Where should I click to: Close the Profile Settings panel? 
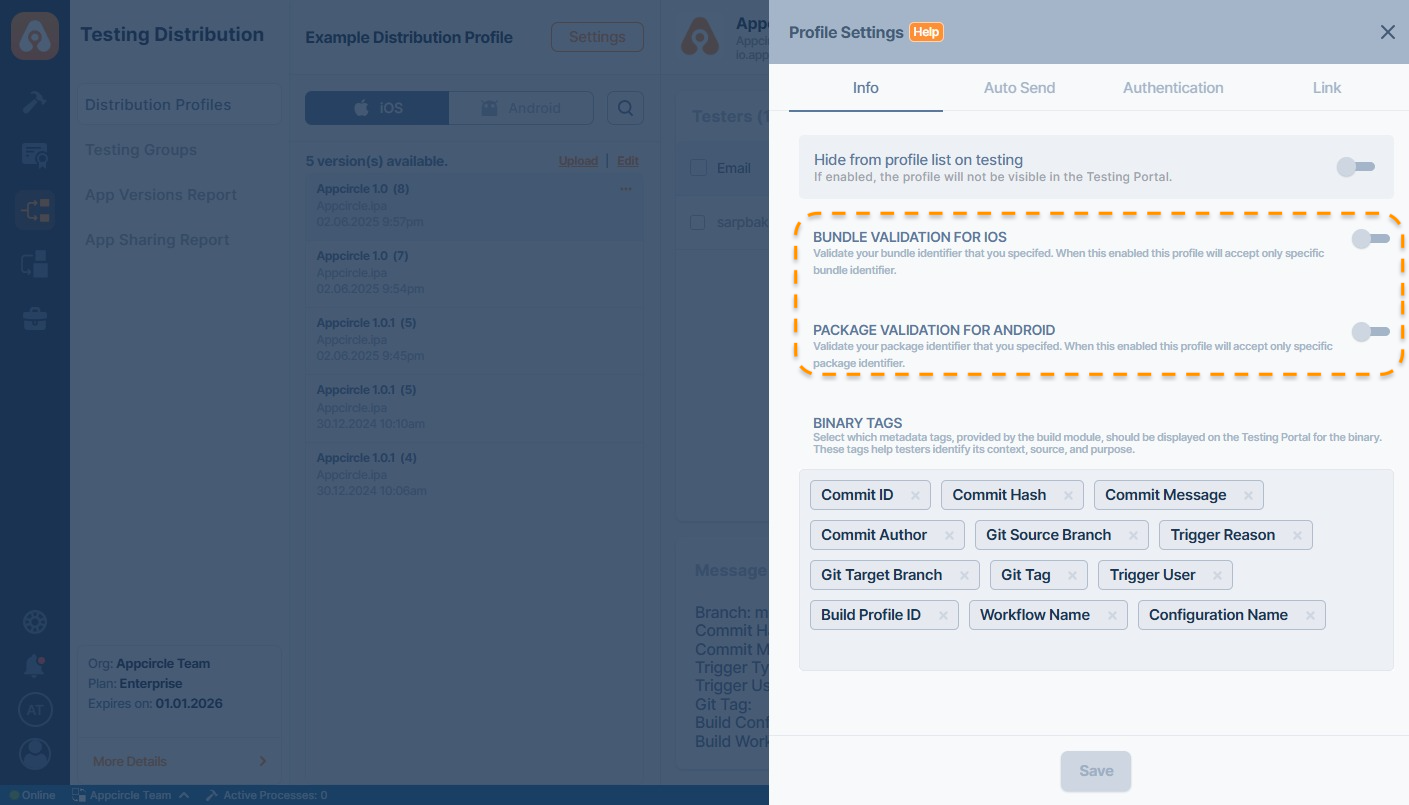click(x=1387, y=32)
